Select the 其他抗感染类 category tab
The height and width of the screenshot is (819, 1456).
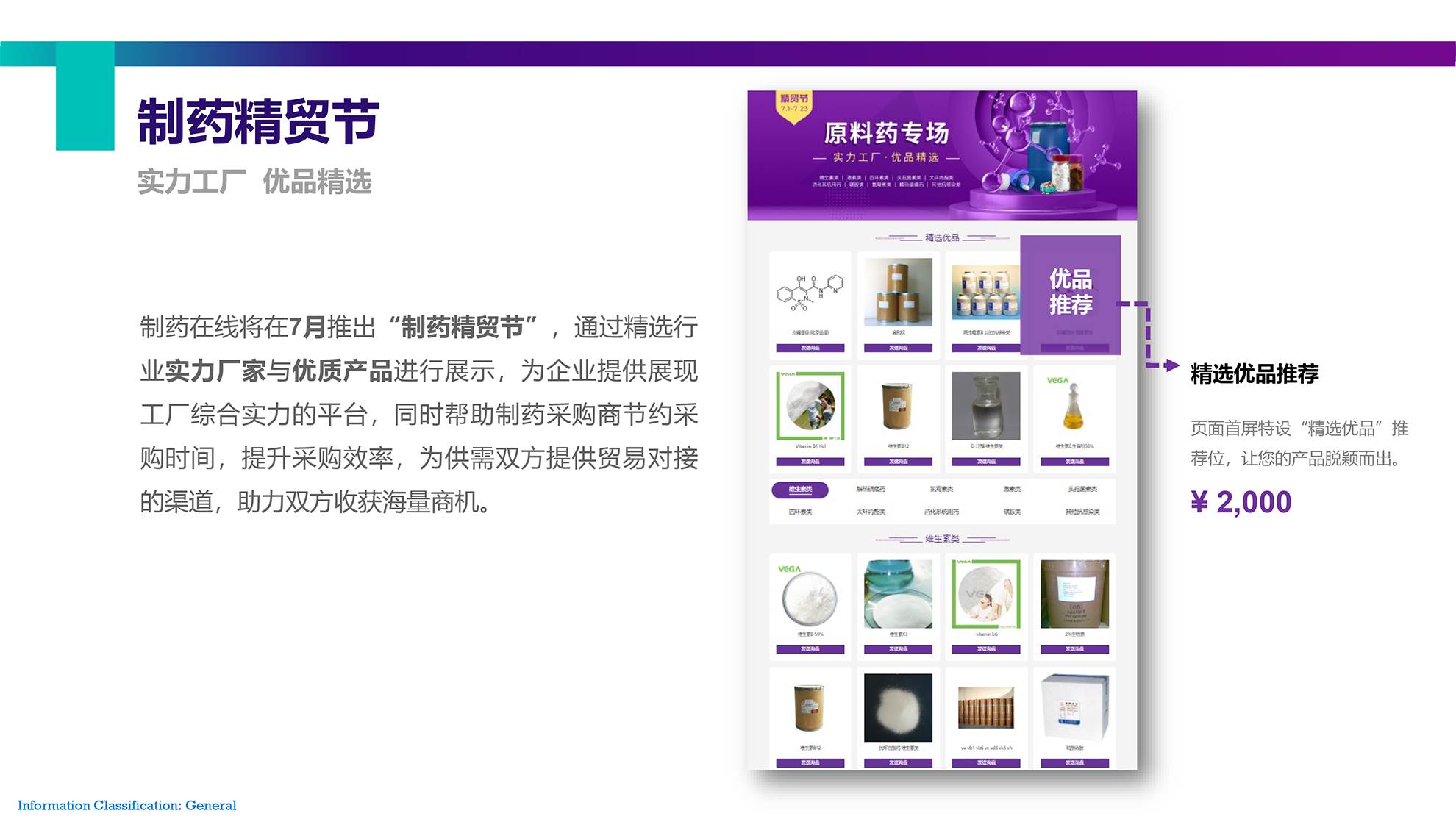tap(1082, 512)
